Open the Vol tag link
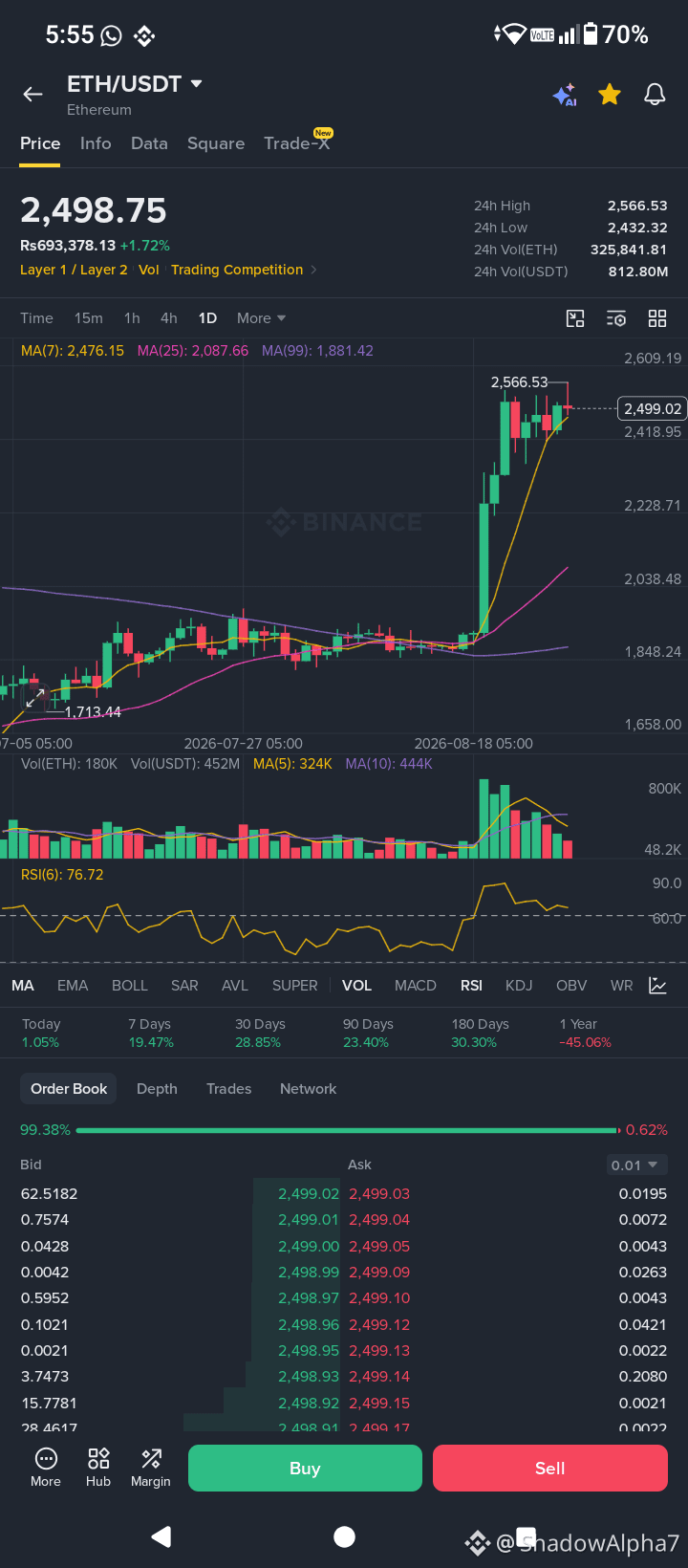 (x=148, y=270)
